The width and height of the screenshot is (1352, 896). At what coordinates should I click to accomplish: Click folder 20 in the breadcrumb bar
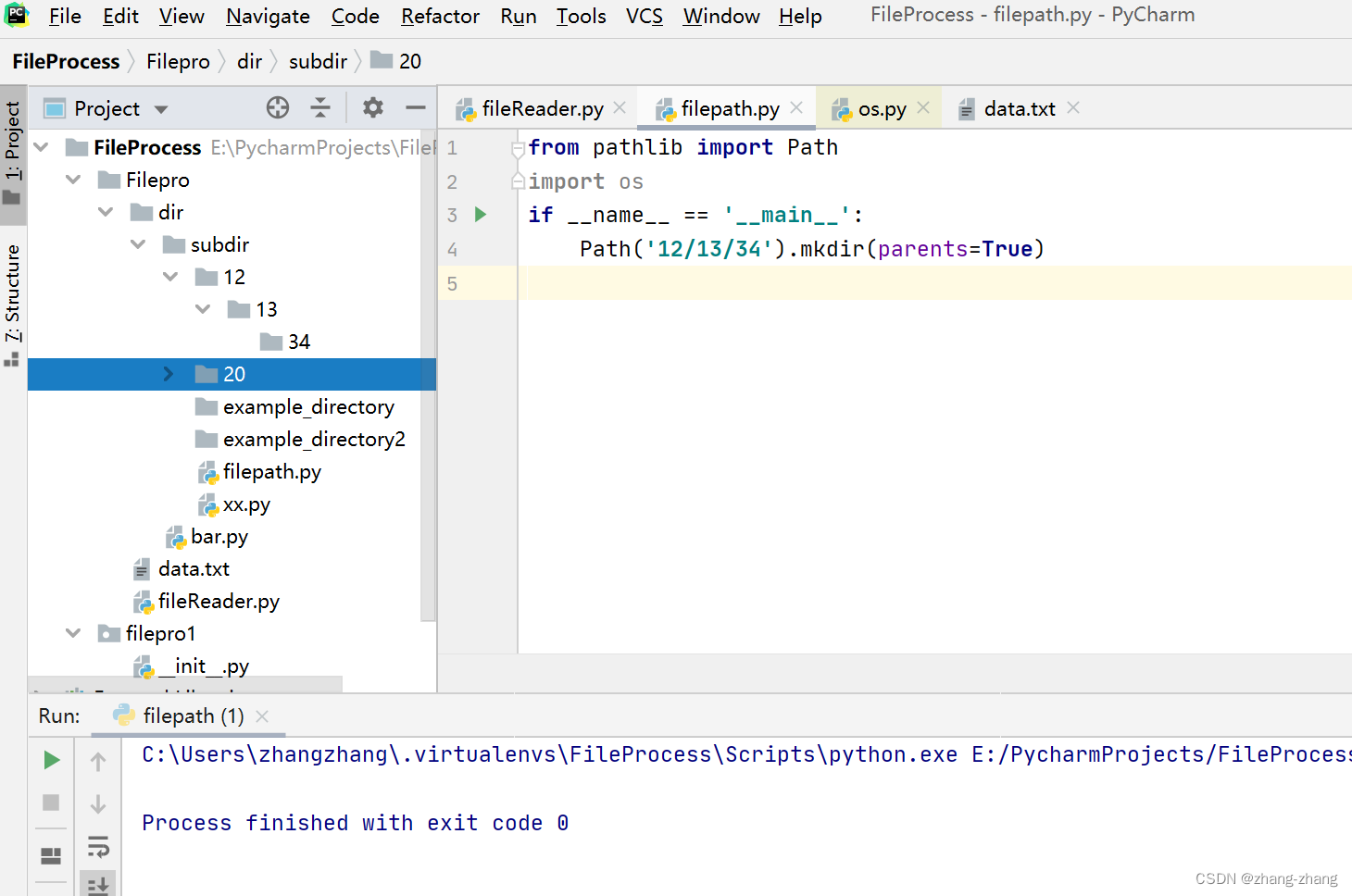396,61
